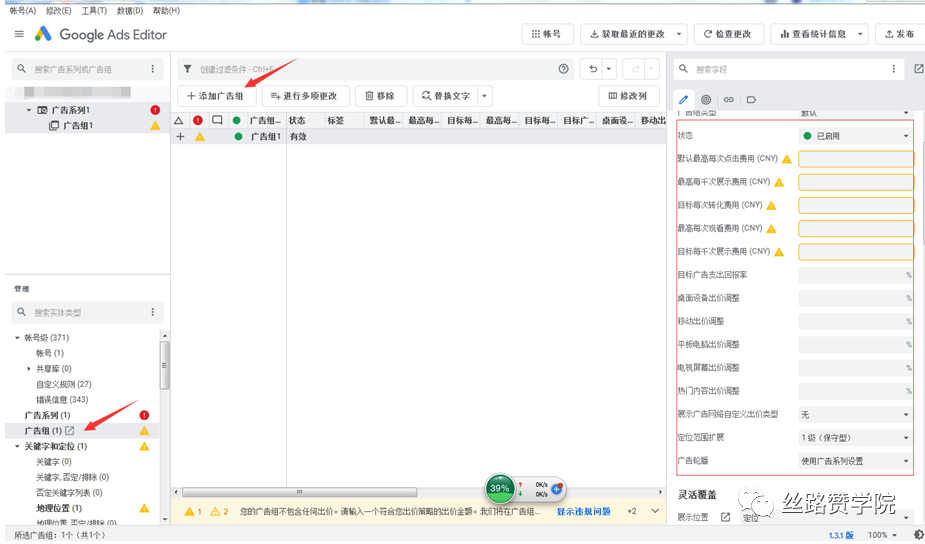Select 关键字 (0) in manage tree
Screen dimensions: 925x544
(54, 461)
